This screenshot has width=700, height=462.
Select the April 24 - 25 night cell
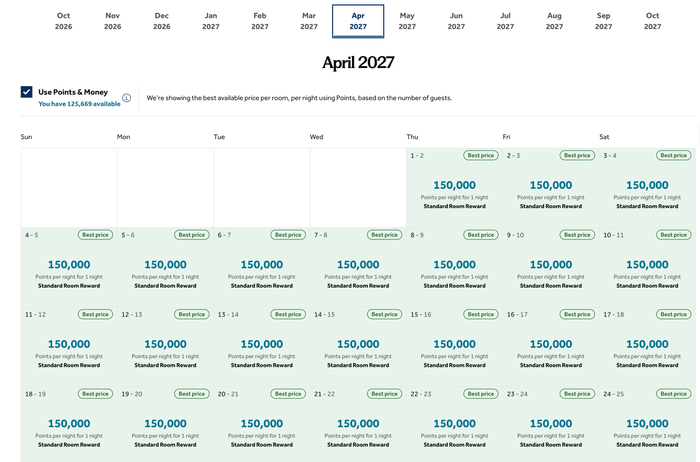tap(647, 424)
